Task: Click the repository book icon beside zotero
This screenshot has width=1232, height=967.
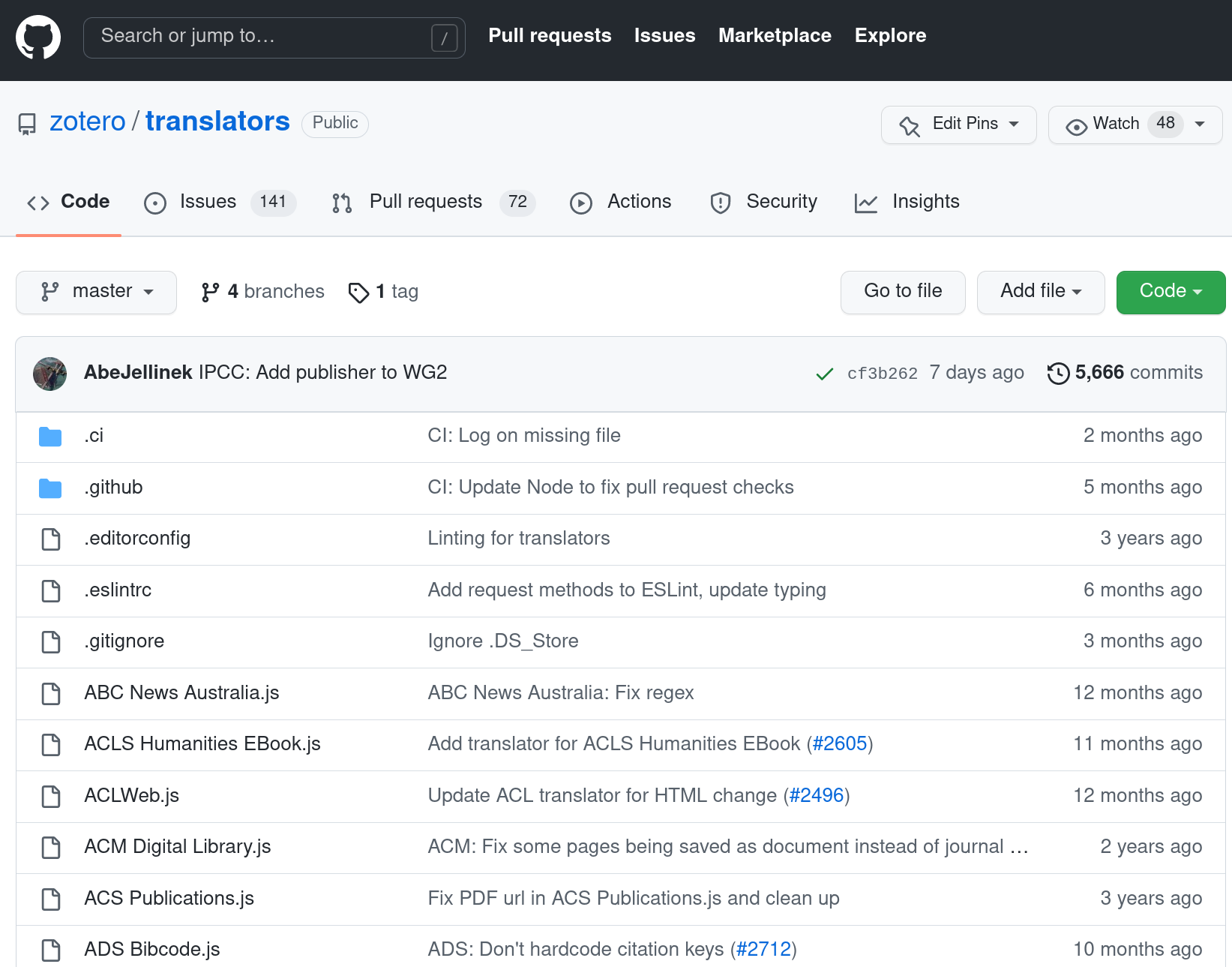Action: coord(27,124)
